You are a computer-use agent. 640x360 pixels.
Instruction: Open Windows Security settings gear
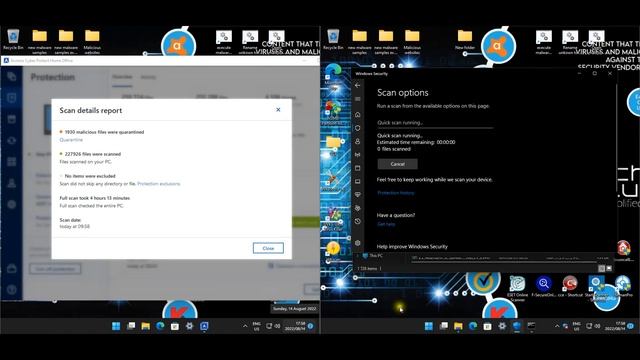pyautogui.click(x=358, y=242)
